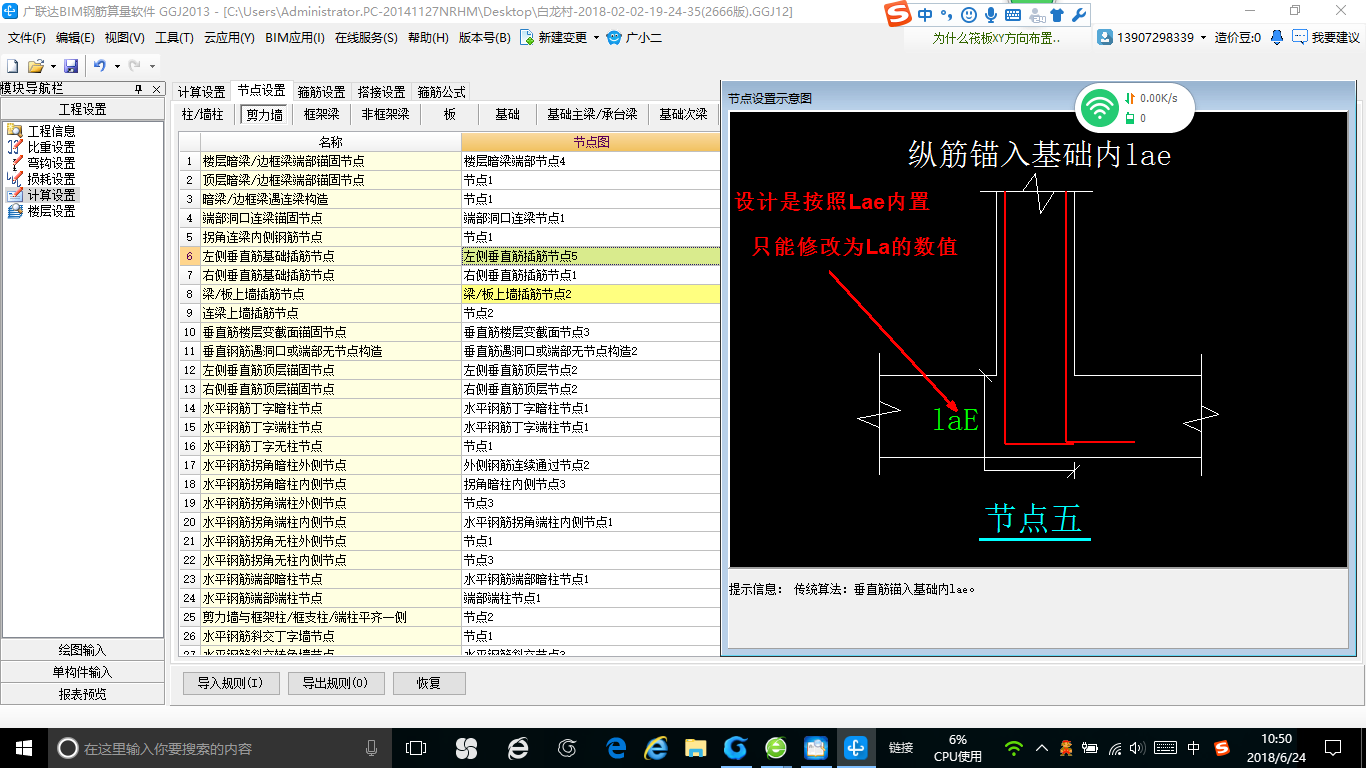Click the 导入规则(I) button
Viewport: 1366px width, 768px height.
[231, 684]
